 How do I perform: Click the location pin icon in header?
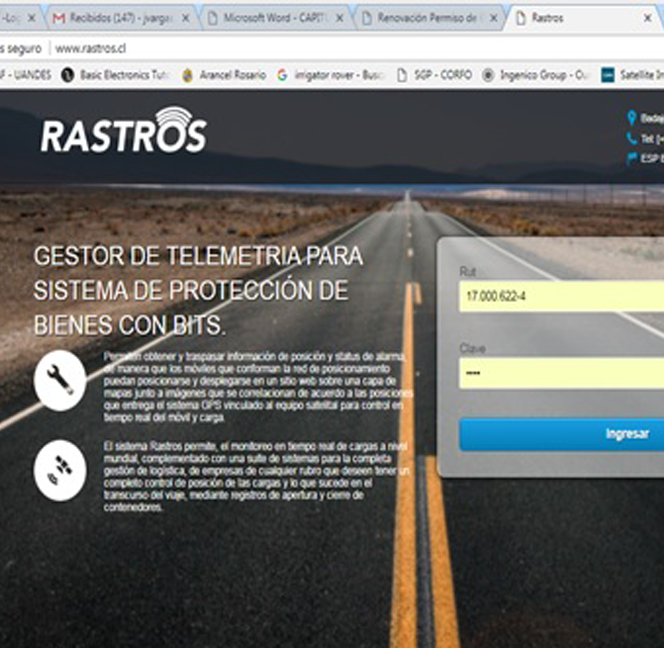point(632,118)
